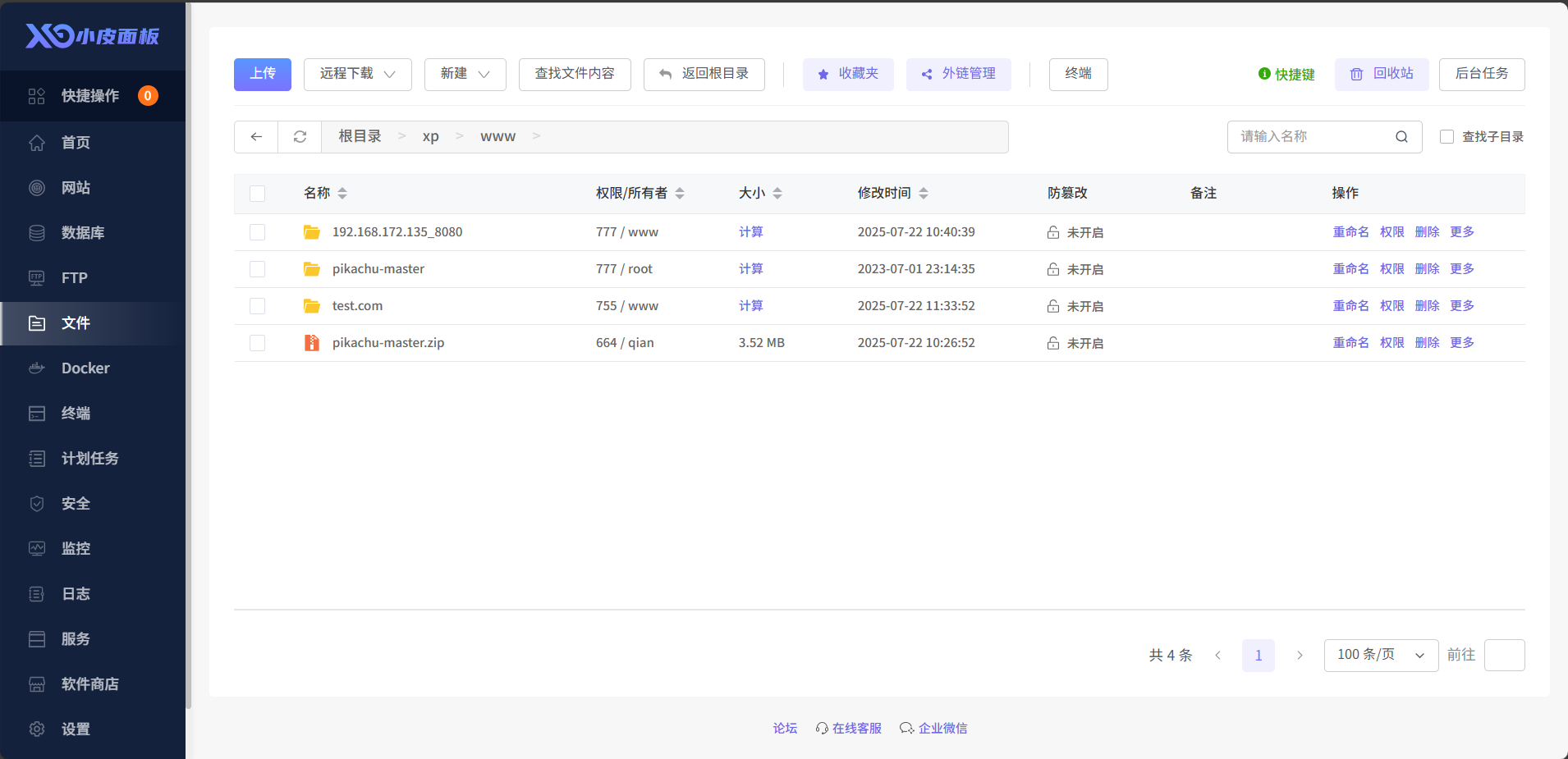This screenshot has width=1568, height=759.
Task: Open the Forum (论坛) footer link
Action: [x=785, y=729]
